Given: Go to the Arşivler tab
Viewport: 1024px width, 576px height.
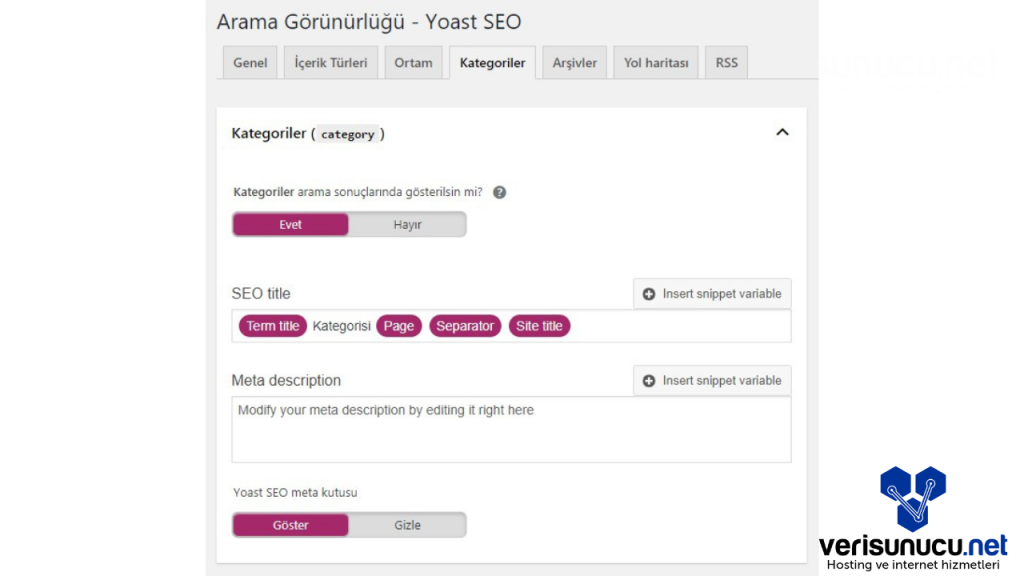Looking at the screenshot, I should click(574, 63).
